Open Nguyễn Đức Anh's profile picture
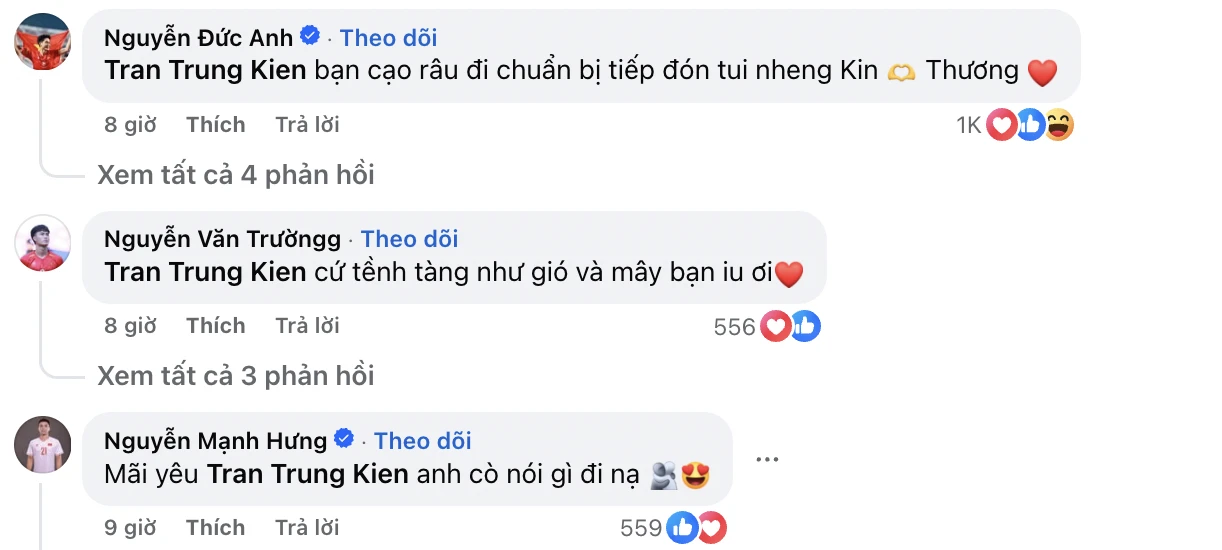This screenshot has height=550, width=1222. click(x=42, y=42)
